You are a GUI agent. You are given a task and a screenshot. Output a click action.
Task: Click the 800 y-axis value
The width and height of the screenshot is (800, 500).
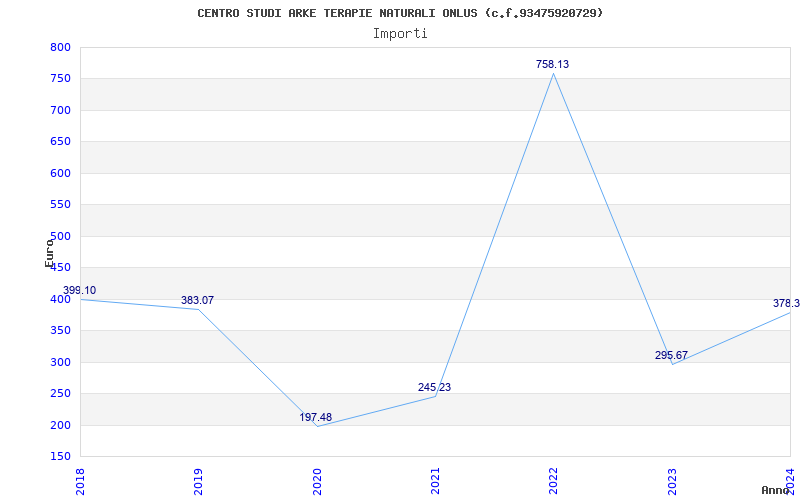[x=60, y=47]
